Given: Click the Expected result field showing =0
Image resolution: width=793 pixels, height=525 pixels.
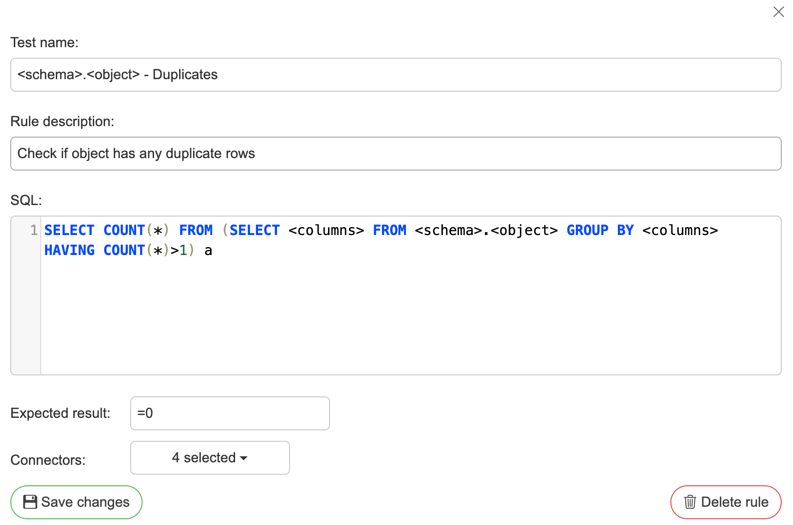Looking at the screenshot, I should click(x=229, y=413).
